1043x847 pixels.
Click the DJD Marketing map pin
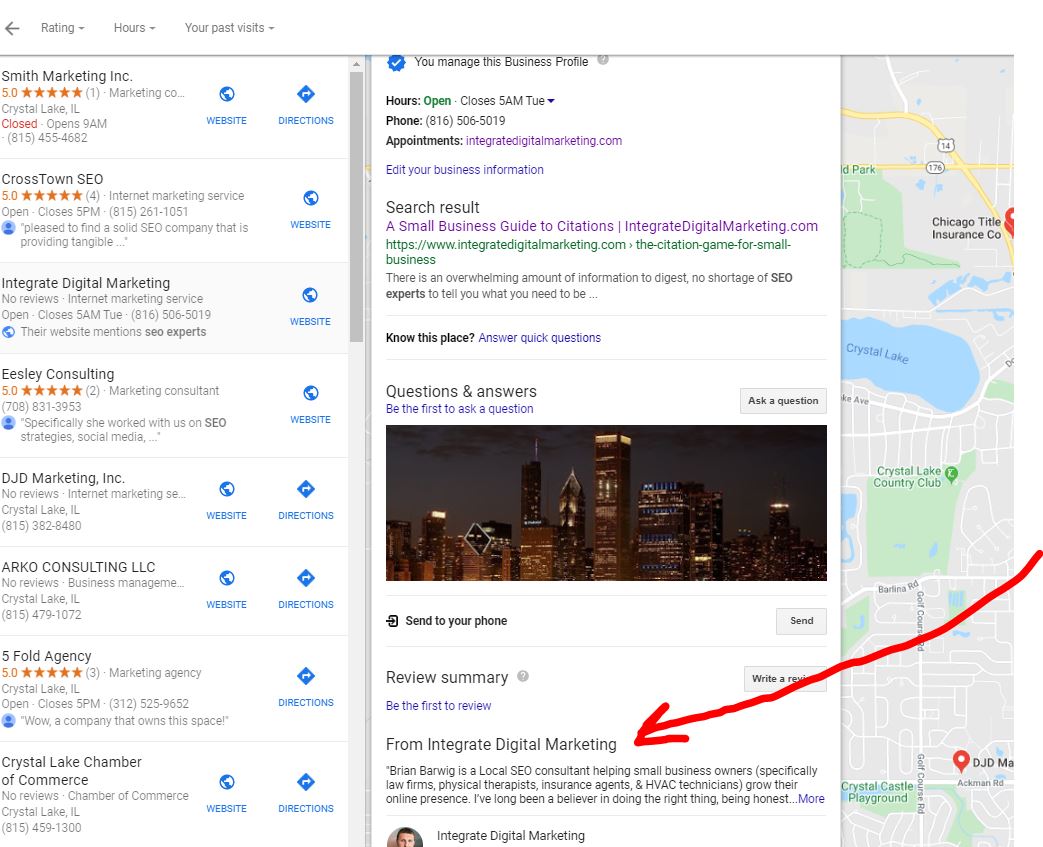961,762
